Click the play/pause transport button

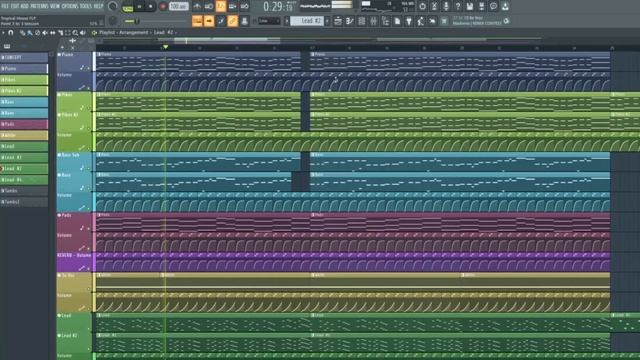pyautogui.click(x=139, y=7)
